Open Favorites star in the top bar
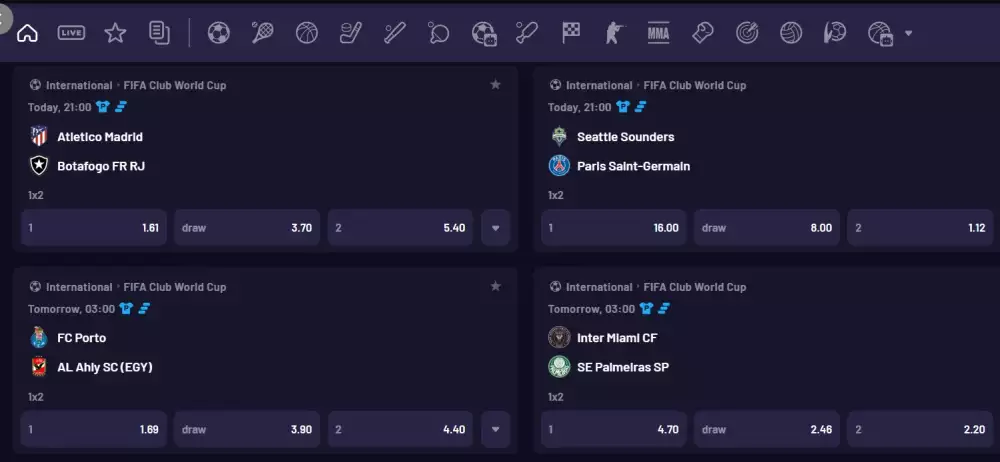1000x462 pixels. (x=115, y=33)
